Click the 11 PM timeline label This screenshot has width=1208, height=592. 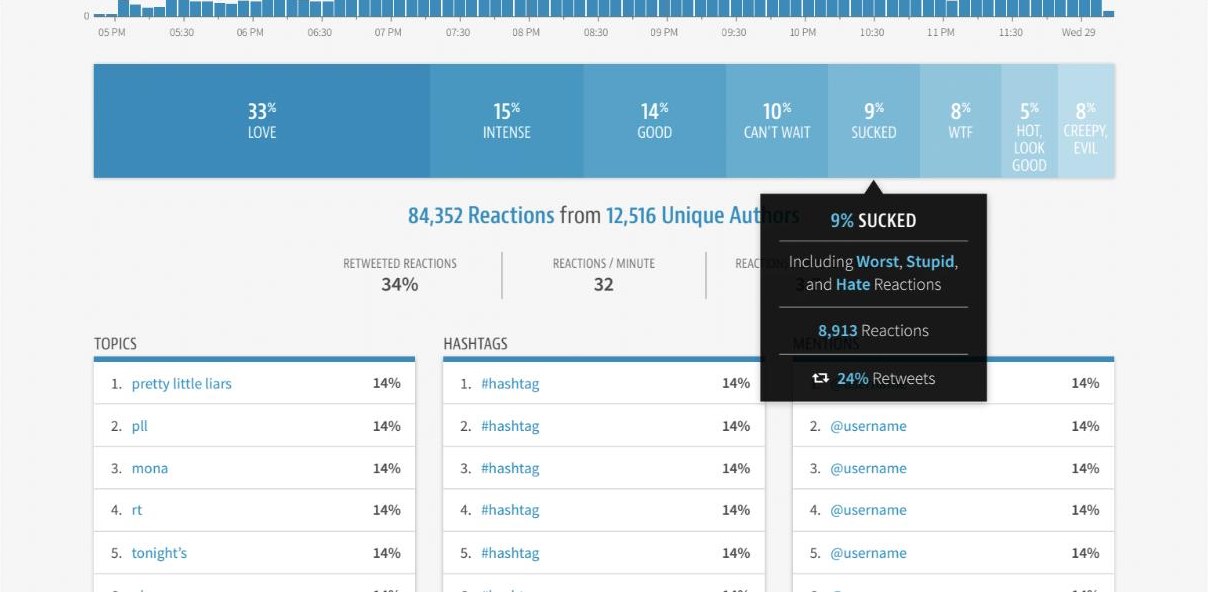(x=940, y=33)
